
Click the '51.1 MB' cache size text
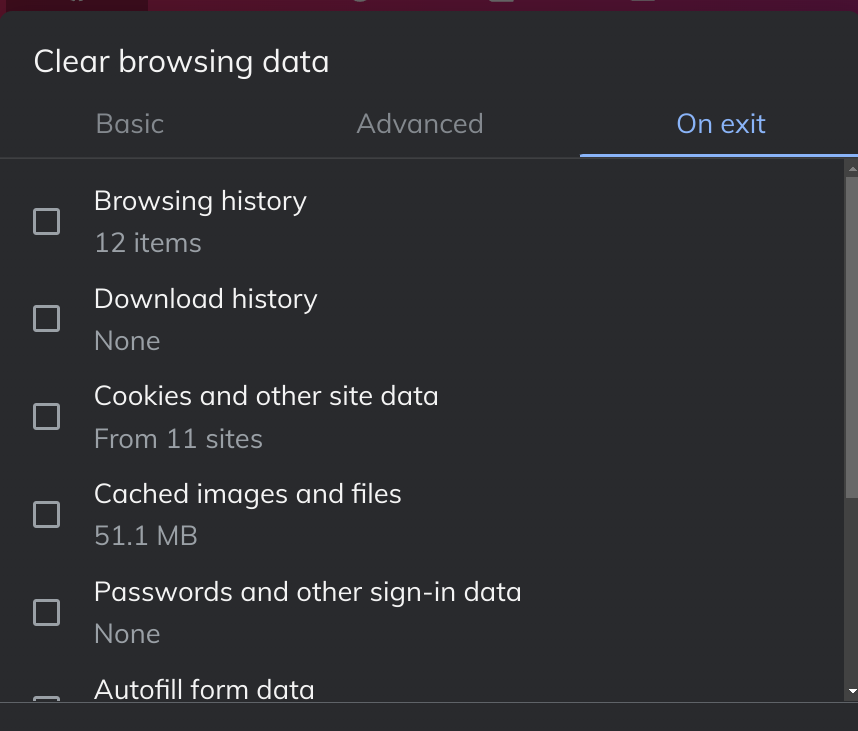pyautogui.click(x=145, y=537)
